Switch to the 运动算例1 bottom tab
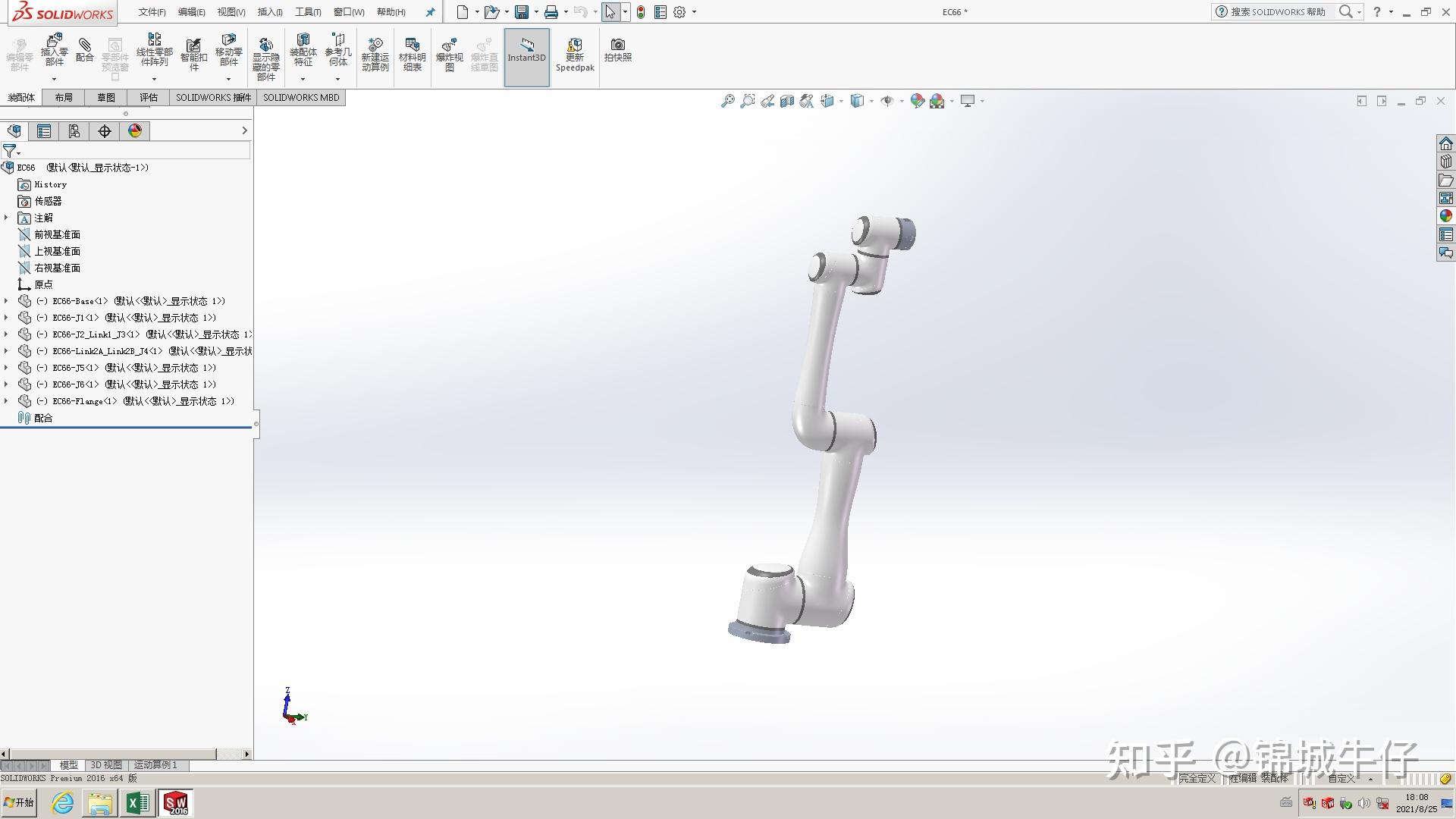 click(155, 765)
